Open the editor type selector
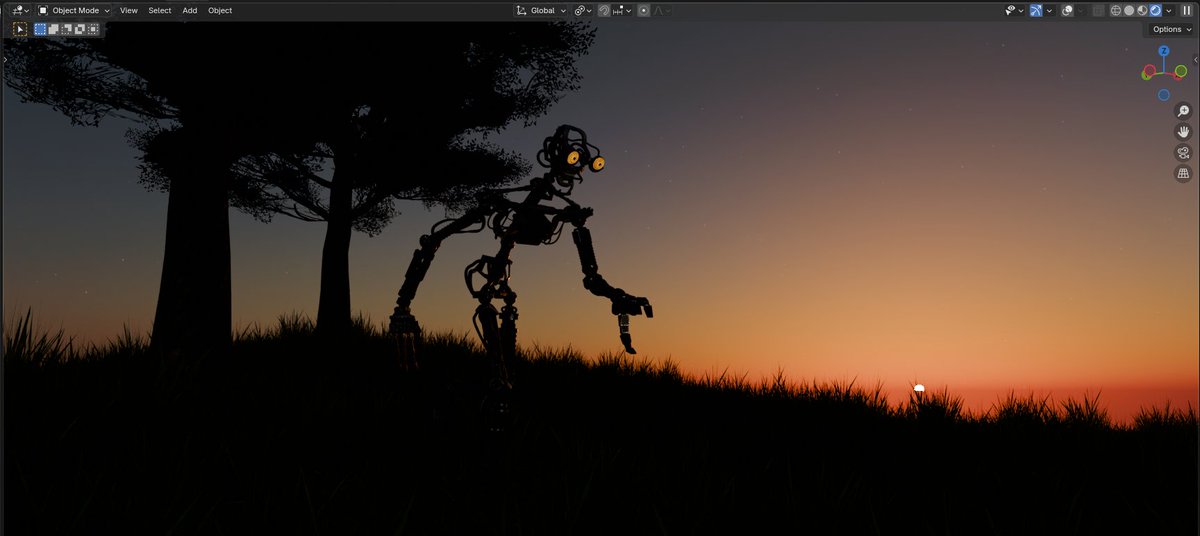 [19, 10]
